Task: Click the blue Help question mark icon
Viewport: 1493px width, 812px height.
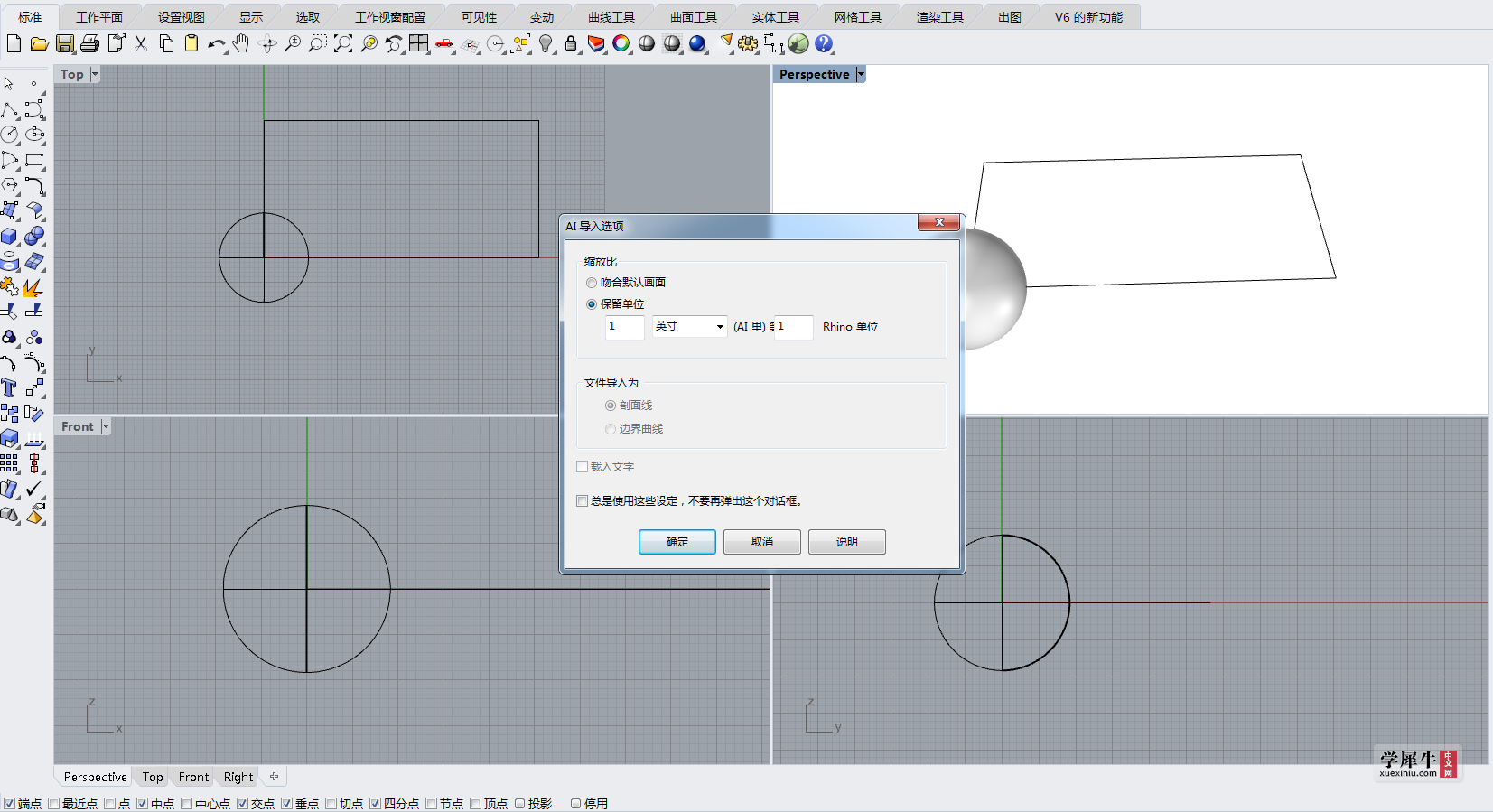Action: (x=824, y=43)
